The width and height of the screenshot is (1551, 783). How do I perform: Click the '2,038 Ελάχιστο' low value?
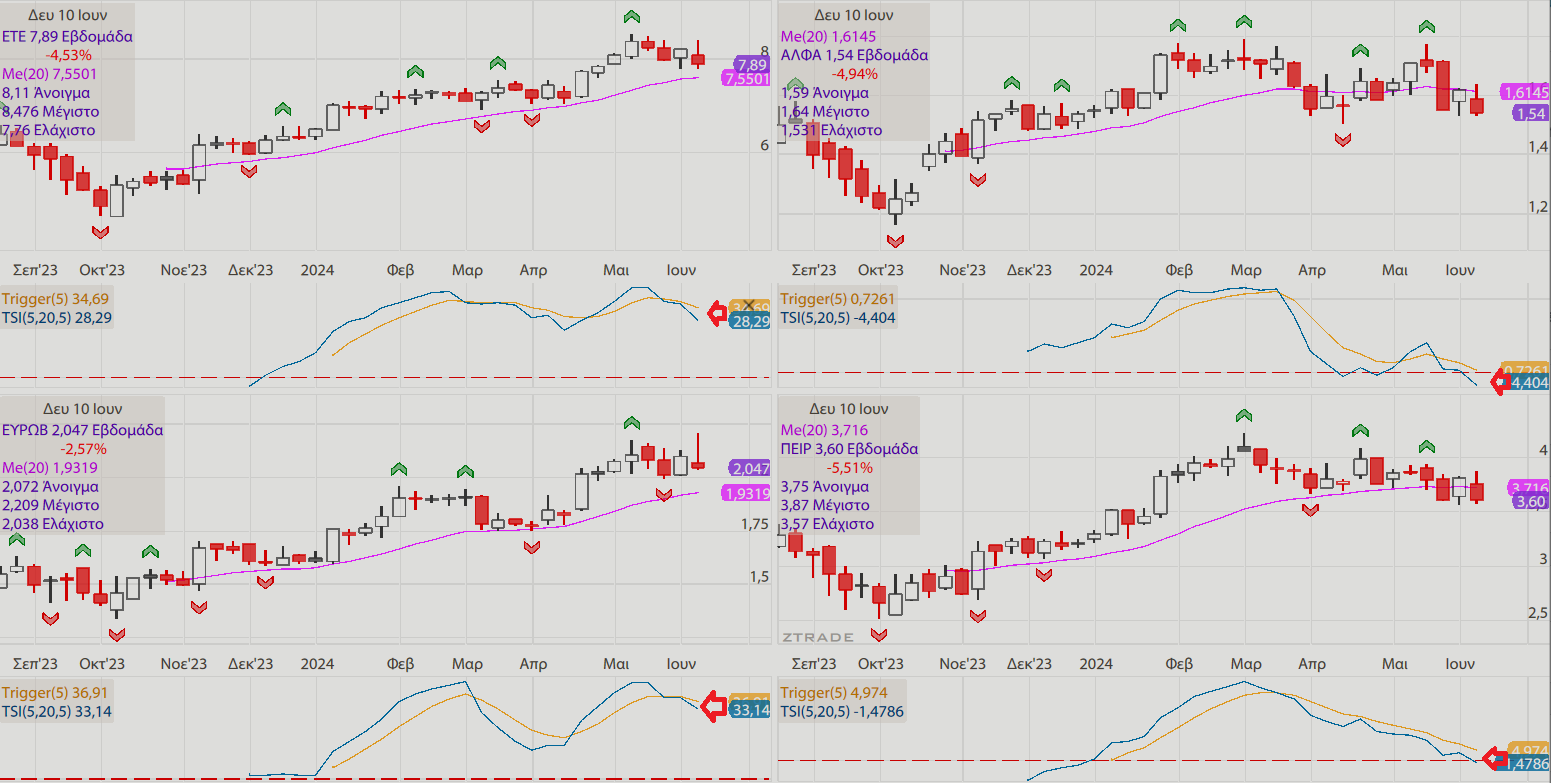[52, 524]
